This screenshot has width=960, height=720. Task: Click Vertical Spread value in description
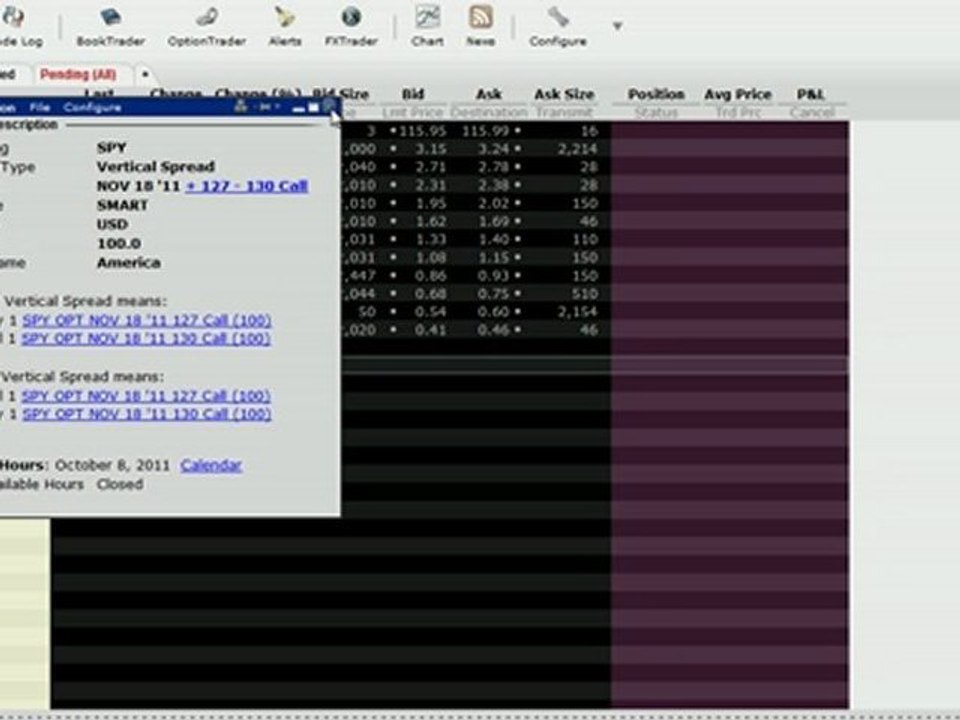(x=156, y=167)
